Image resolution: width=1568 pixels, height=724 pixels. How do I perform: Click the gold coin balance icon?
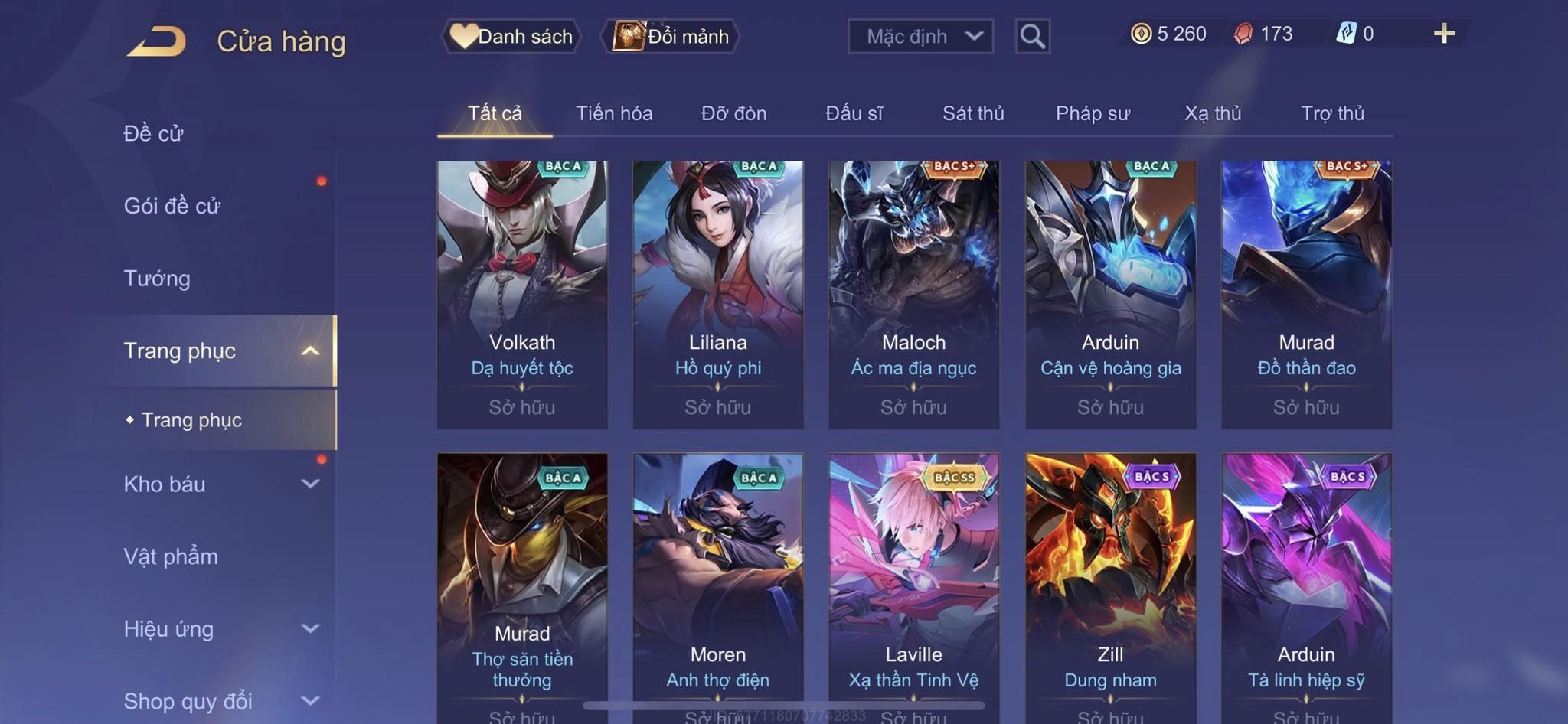[x=1141, y=34]
